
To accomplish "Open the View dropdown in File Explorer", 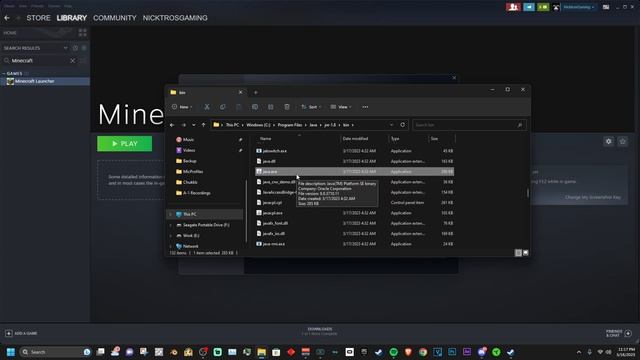I will [x=341, y=107].
